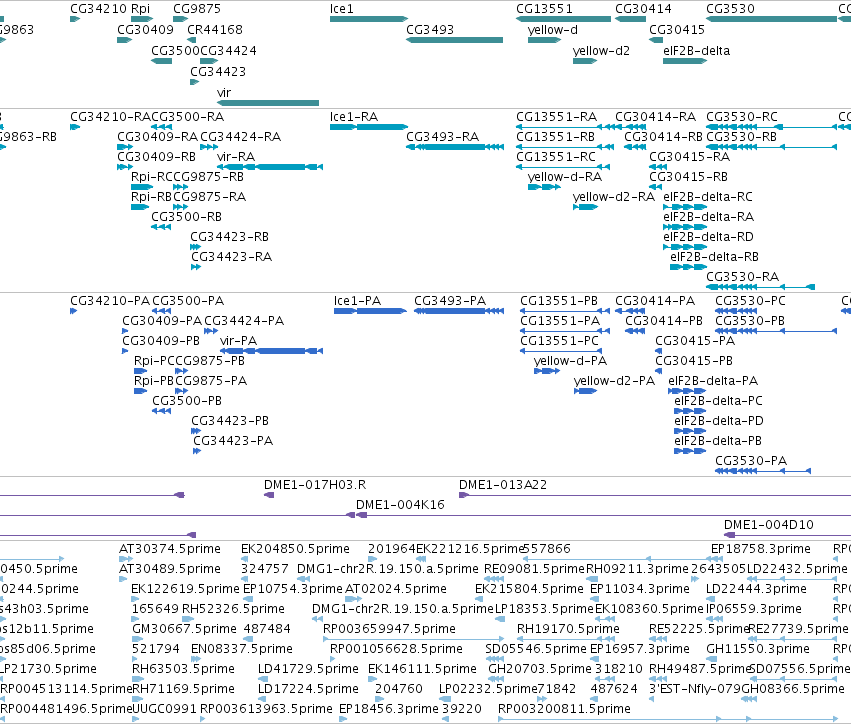
Task: Select the CG30409-PB protein label
Action: click(161, 341)
